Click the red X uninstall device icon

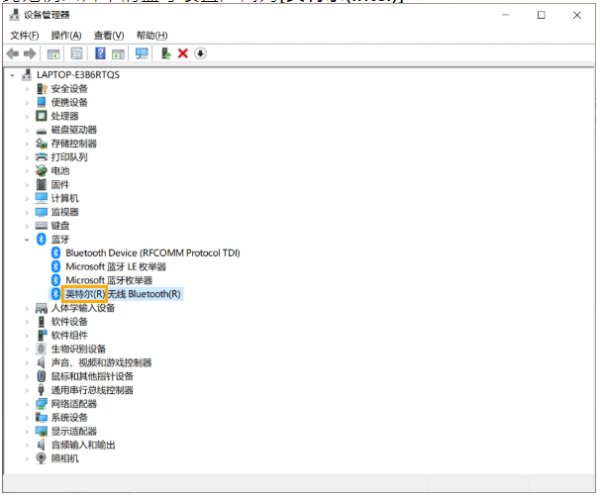183,53
